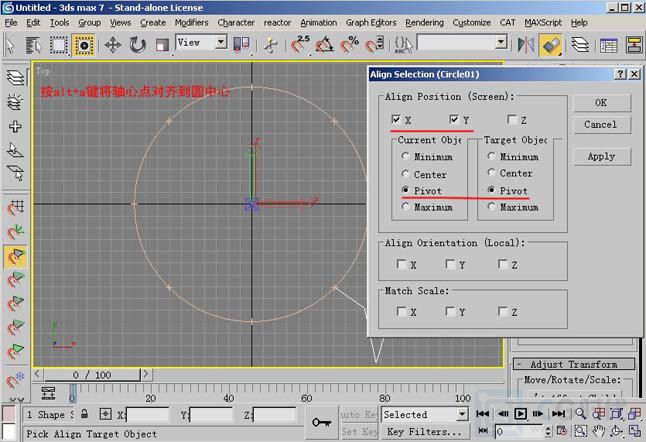This screenshot has width=646, height=442.
Task: Click the Set Keys key icon
Action: pos(321,422)
